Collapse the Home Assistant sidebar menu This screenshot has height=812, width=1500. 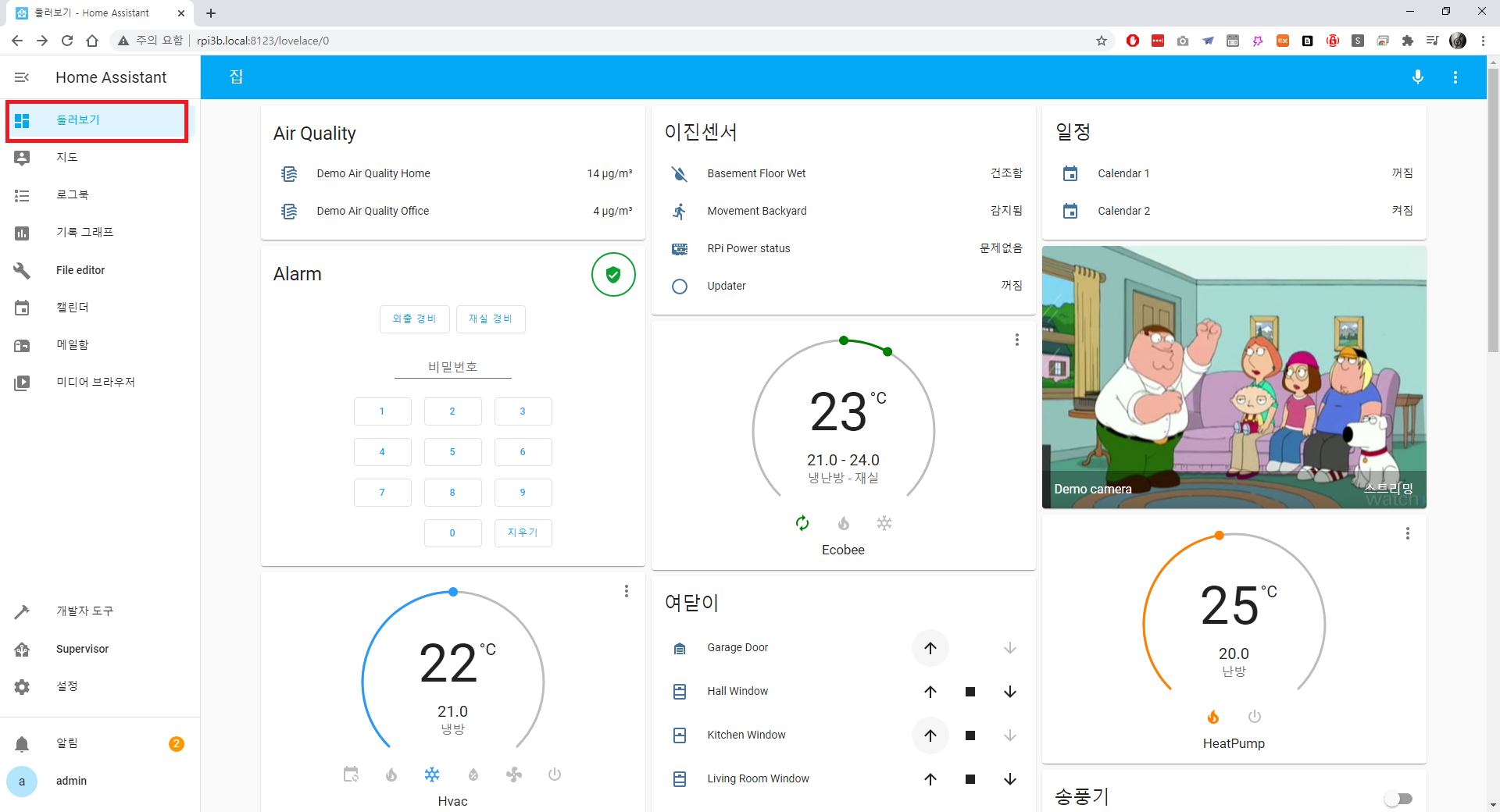22,77
